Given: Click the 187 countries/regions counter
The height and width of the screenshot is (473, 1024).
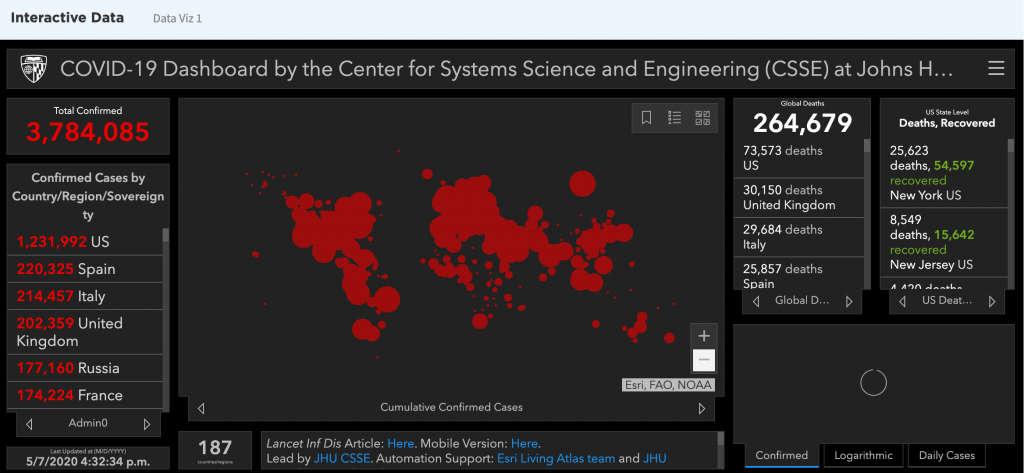Looking at the screenshot, I should [215, 450].
